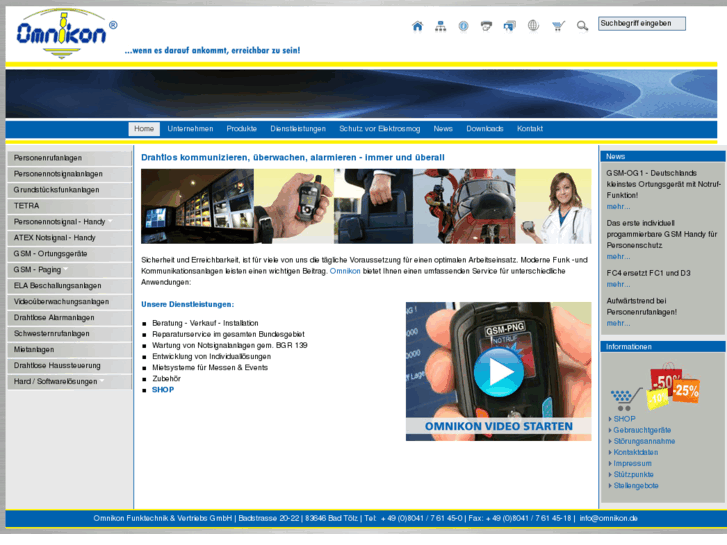Click the magnifying glass search icon
The width and height of the screenshot is (727, 545).
pyautogui.click(x=582, y=26)
